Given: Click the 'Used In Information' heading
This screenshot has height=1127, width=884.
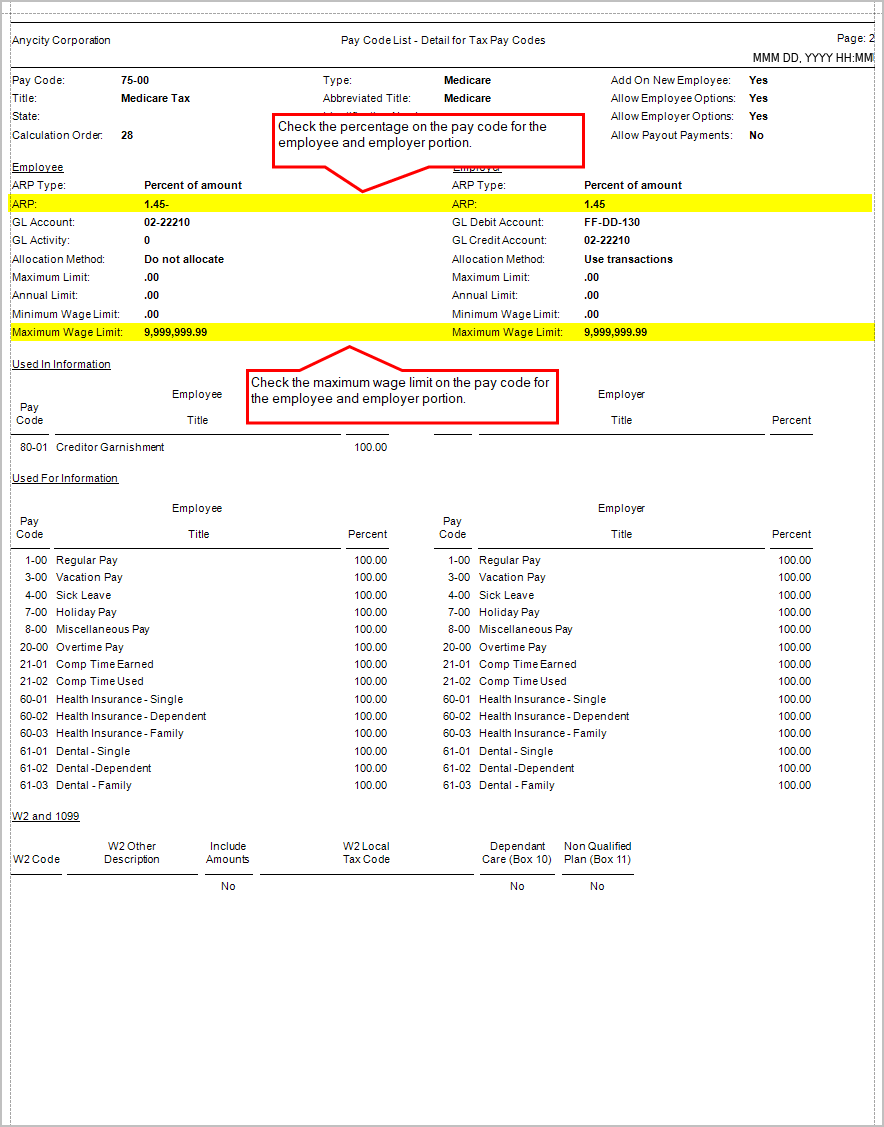Looking at the screenshot, I should [61, 364].
